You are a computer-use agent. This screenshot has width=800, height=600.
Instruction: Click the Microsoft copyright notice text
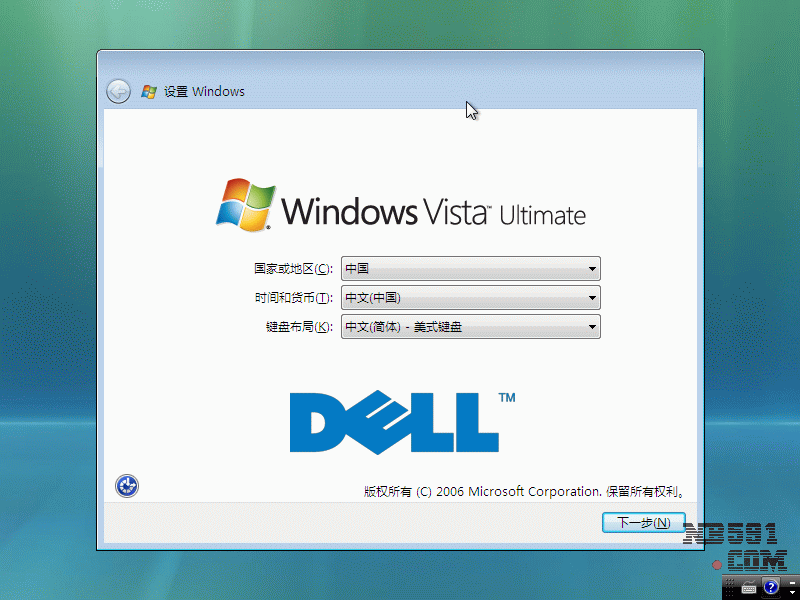click(524, 491)
